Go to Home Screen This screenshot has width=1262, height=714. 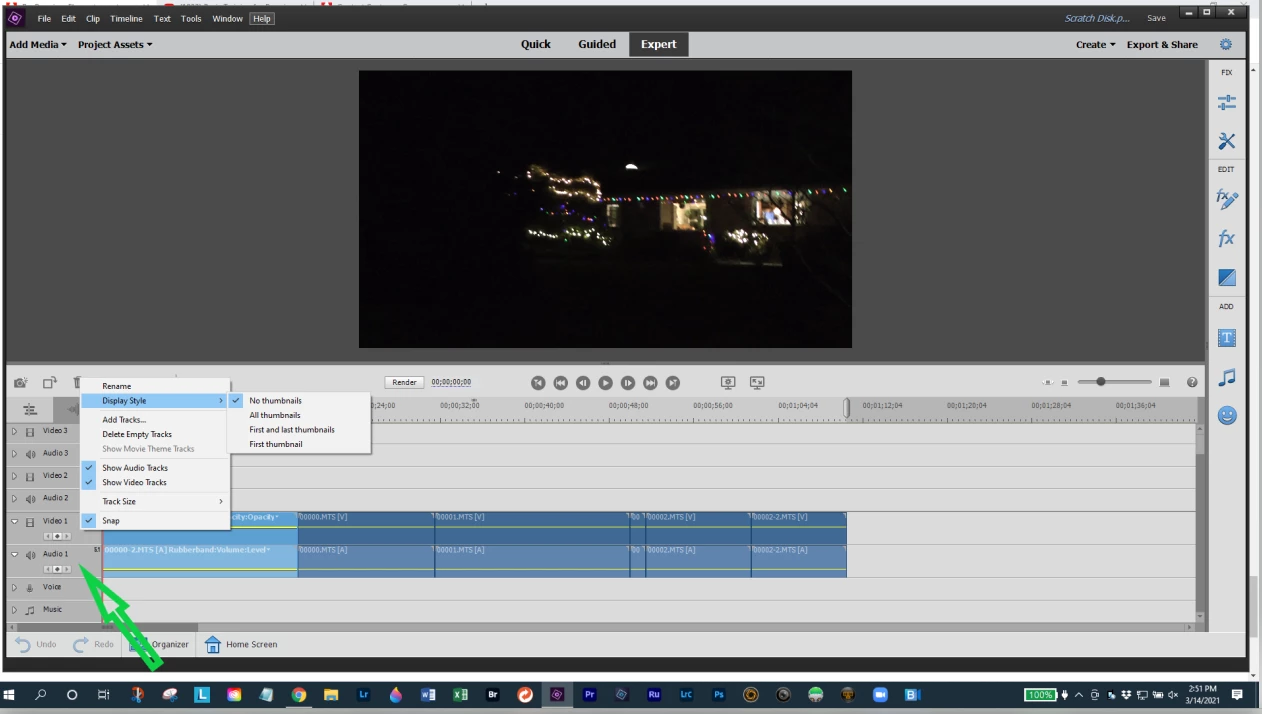point(241,644)
